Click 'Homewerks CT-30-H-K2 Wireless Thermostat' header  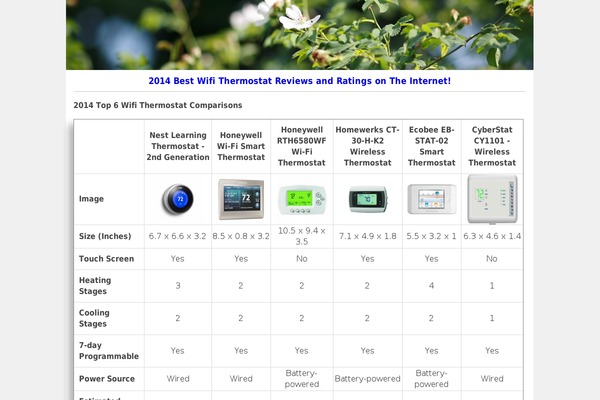click(x=368, y=146)
